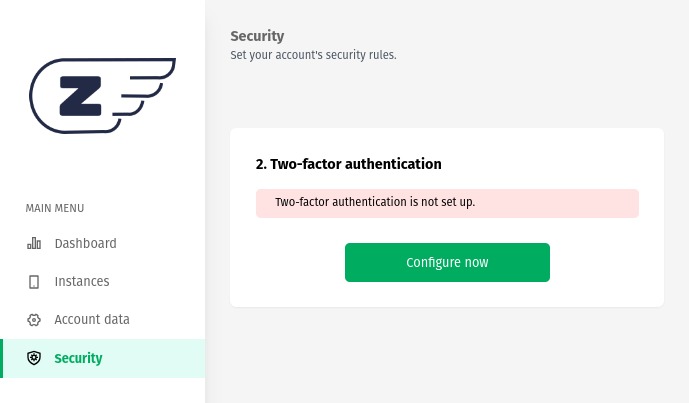Click the Instances device icon

tap(34, 282)
